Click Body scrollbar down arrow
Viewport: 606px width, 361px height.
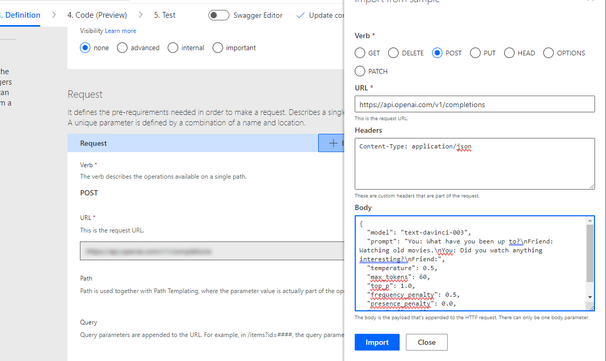pos(590,297)
